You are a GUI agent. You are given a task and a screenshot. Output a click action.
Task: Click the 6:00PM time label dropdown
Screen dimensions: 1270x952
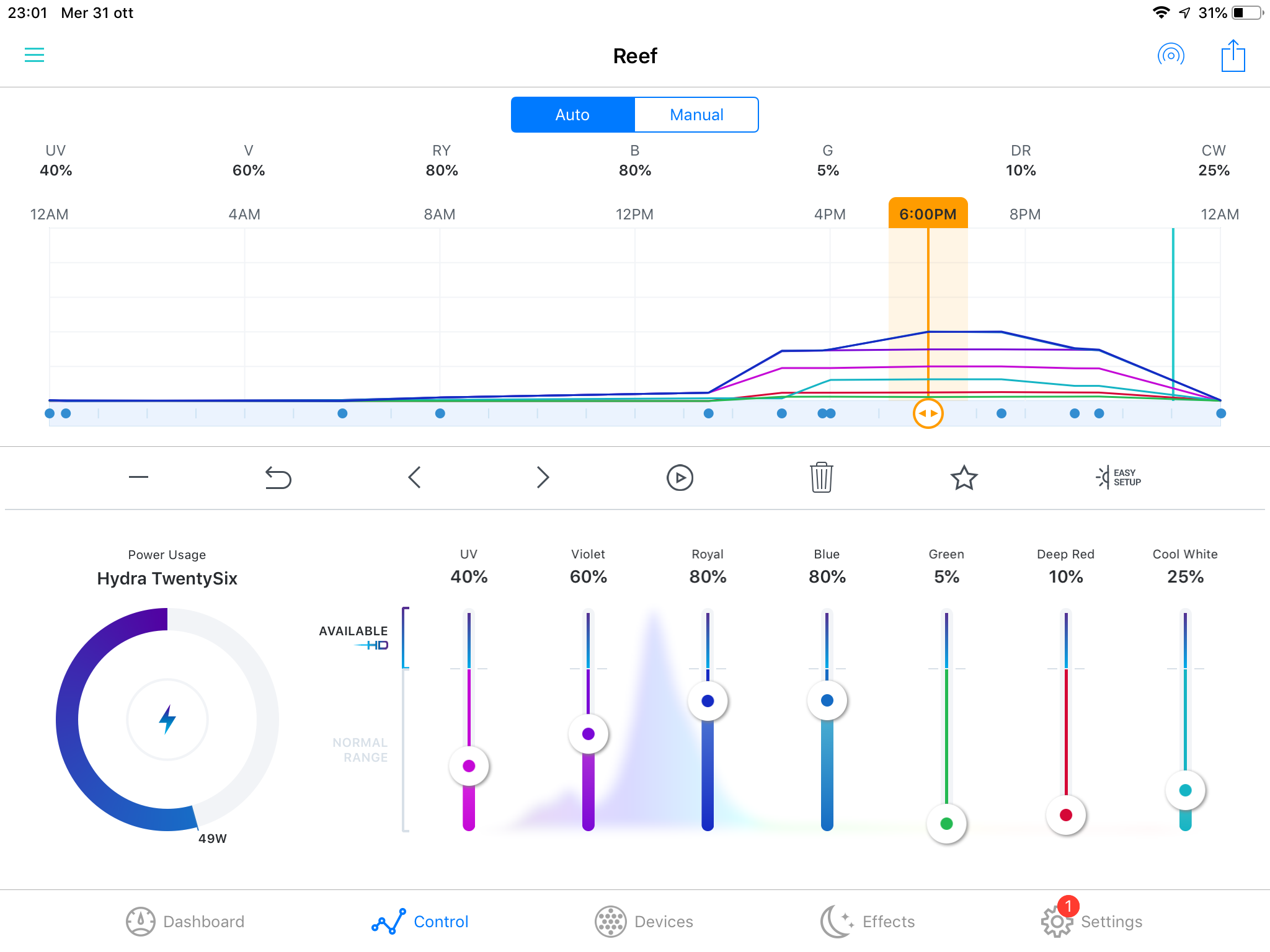tap(928, 214)
